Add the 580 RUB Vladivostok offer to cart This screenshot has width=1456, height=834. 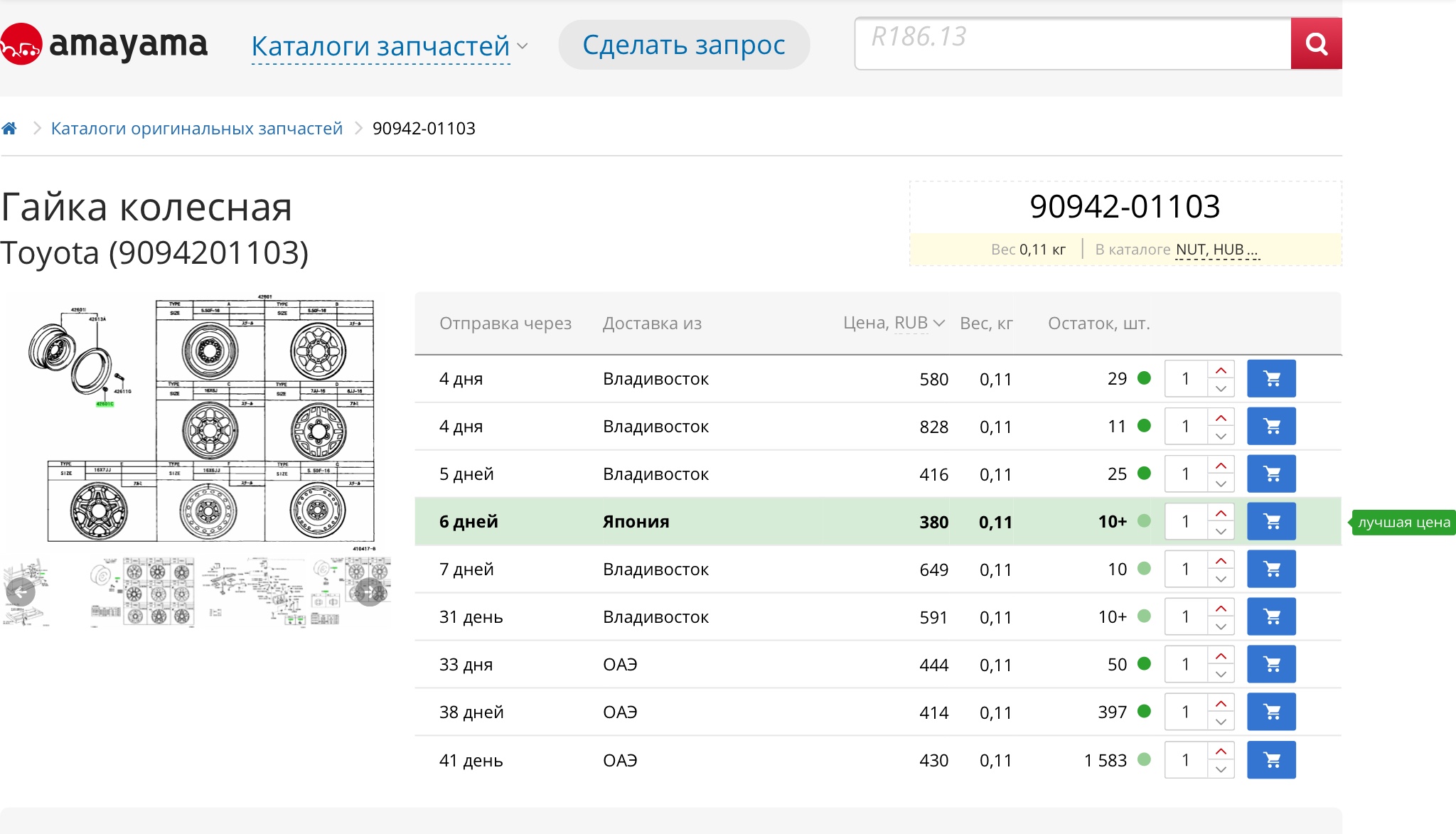1271,378
